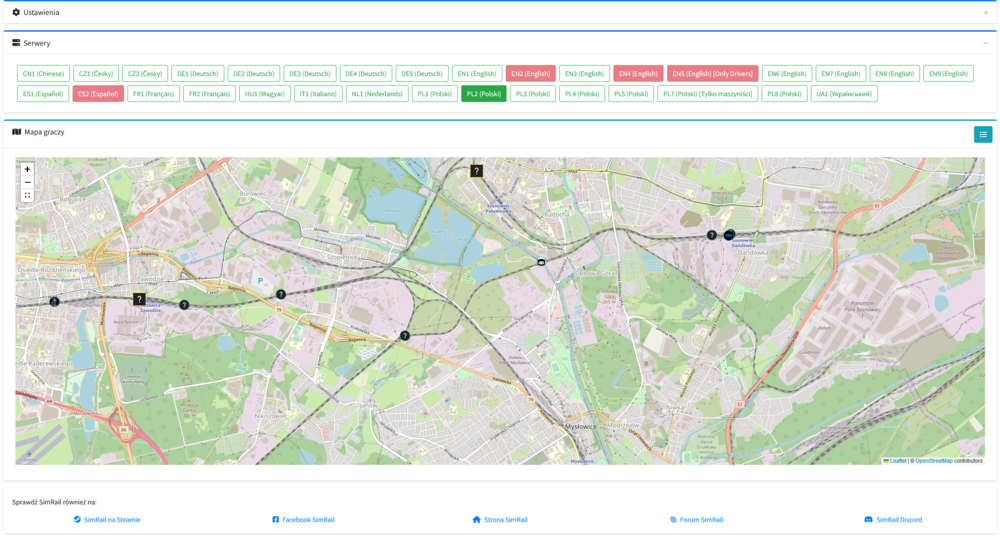Click the Discord icon in footer
Screen dimensions: 1000x540
868,520
